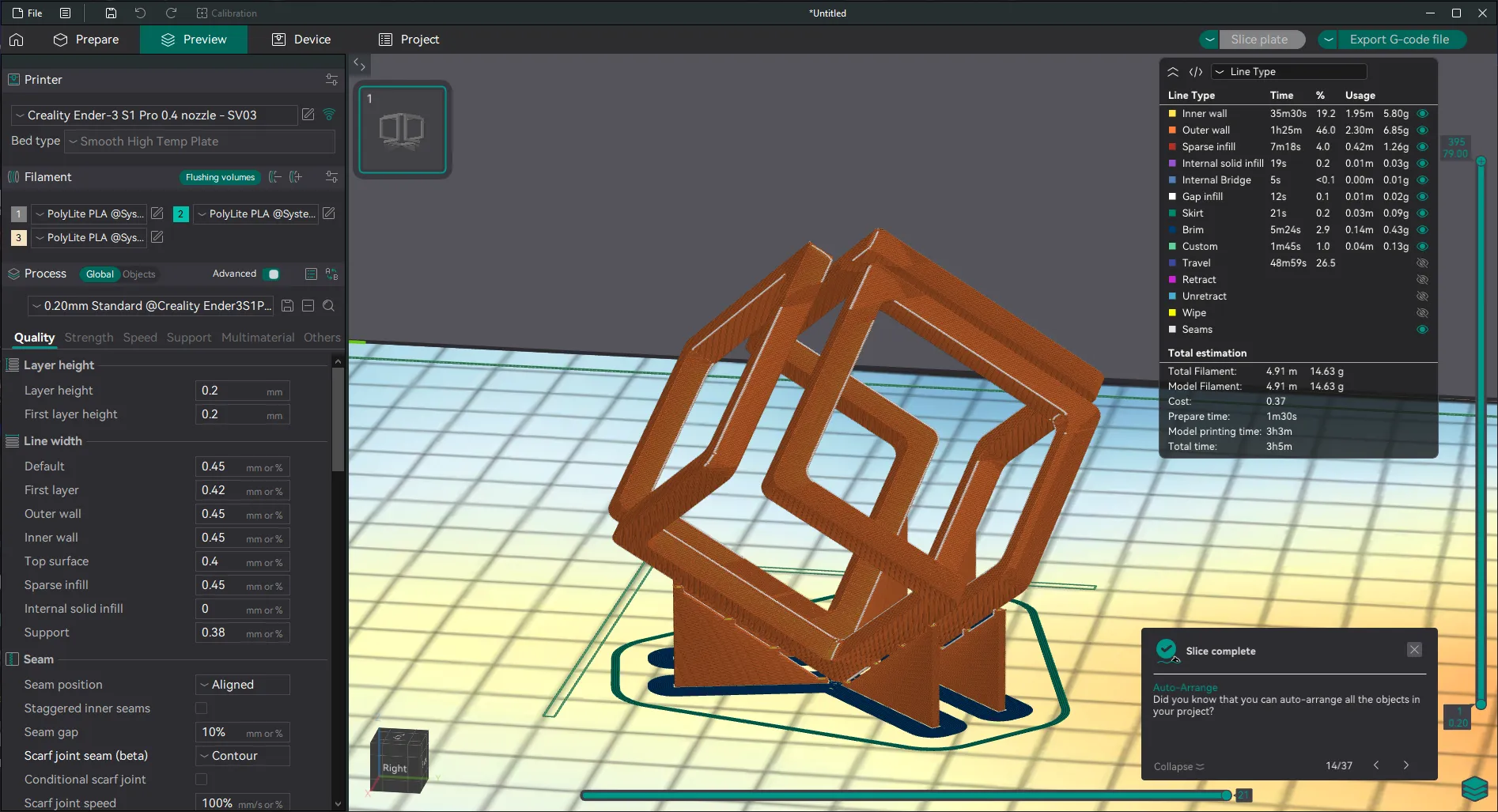Click the layers icon at bottom right
The height and width of the screenshot is (812, 1498).
[1474, 789]
